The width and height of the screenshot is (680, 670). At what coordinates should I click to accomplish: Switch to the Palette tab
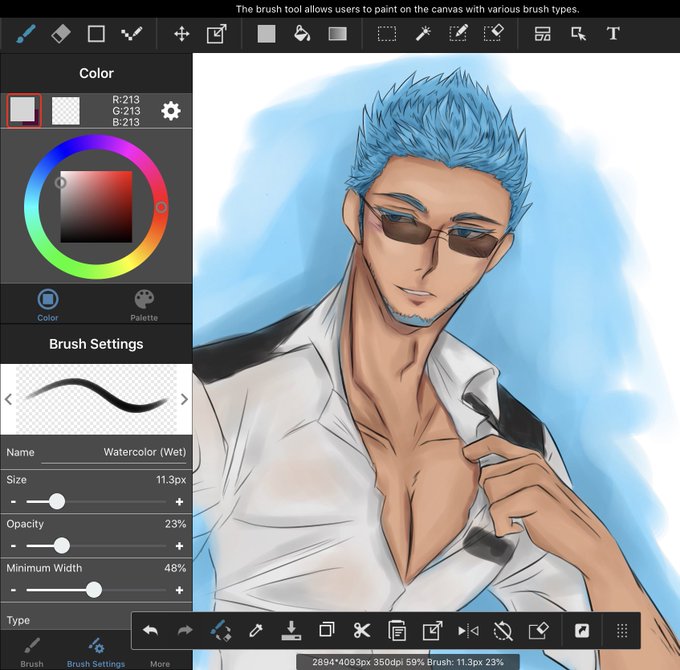(x=144, y=305)
